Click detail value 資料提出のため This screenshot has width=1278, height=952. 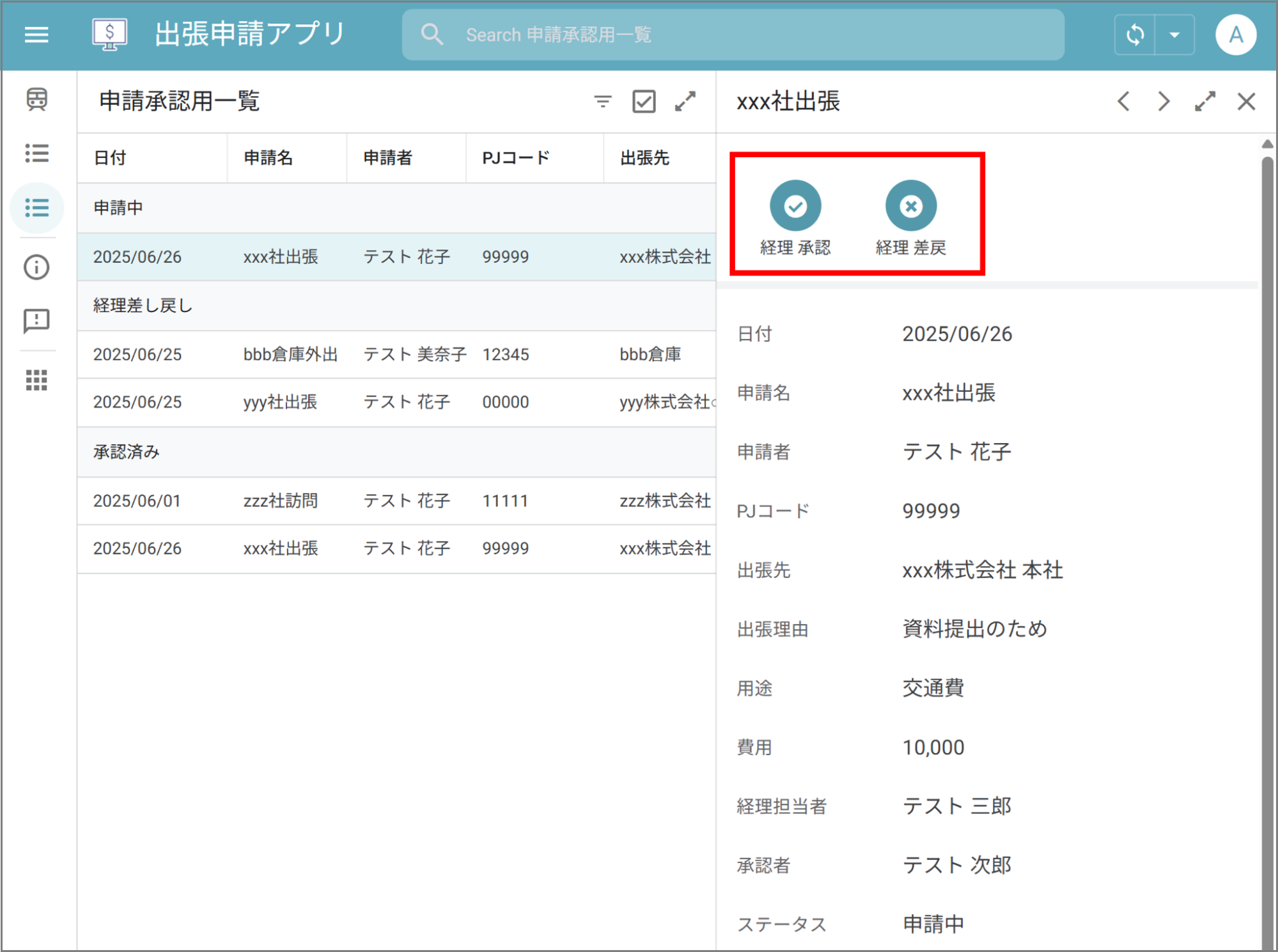click(x=975, y=629)
